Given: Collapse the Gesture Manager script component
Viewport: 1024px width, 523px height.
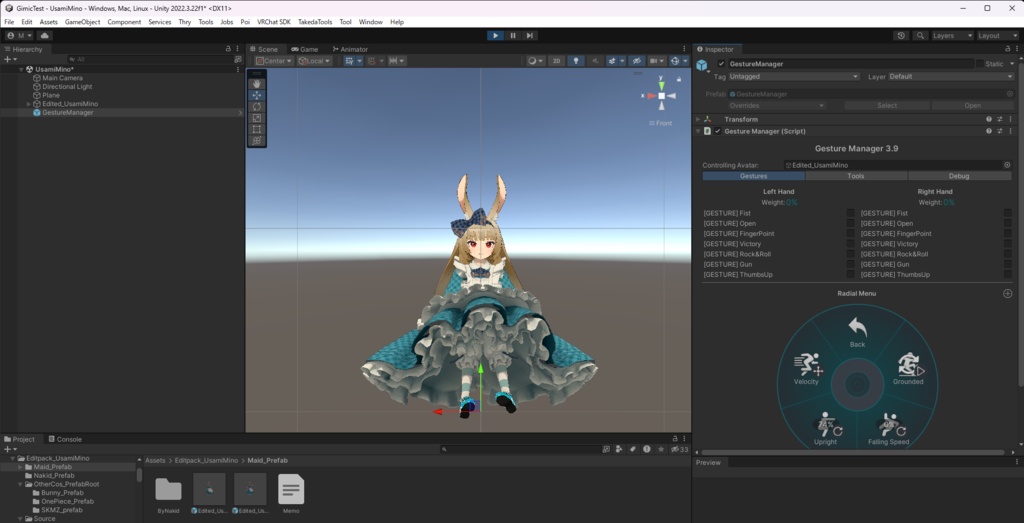Looking at the screenshot, I should click(697, 131).
